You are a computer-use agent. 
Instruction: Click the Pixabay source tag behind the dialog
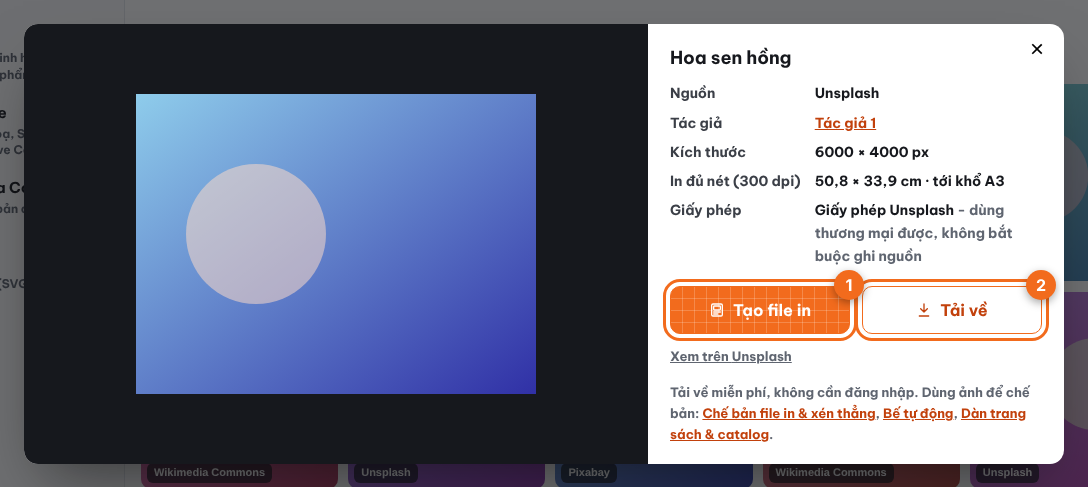(x=588, y=472)
